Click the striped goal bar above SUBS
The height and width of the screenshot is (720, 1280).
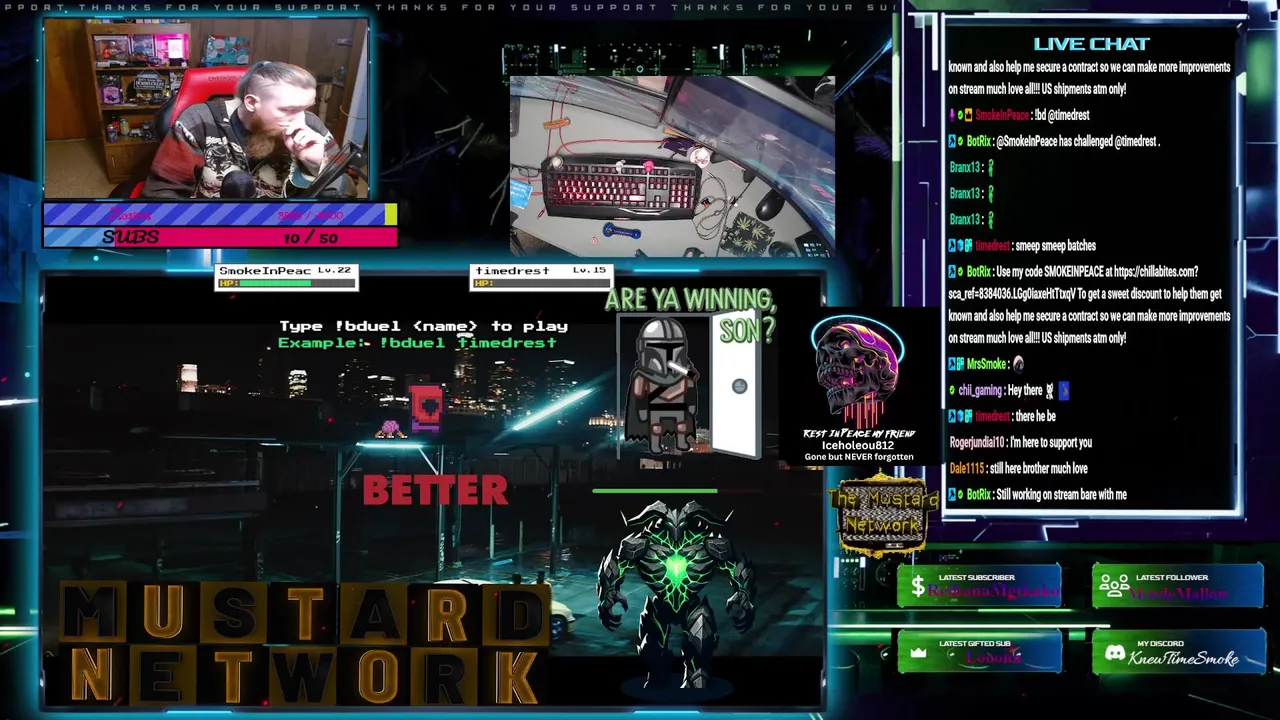tap(220, 214)
